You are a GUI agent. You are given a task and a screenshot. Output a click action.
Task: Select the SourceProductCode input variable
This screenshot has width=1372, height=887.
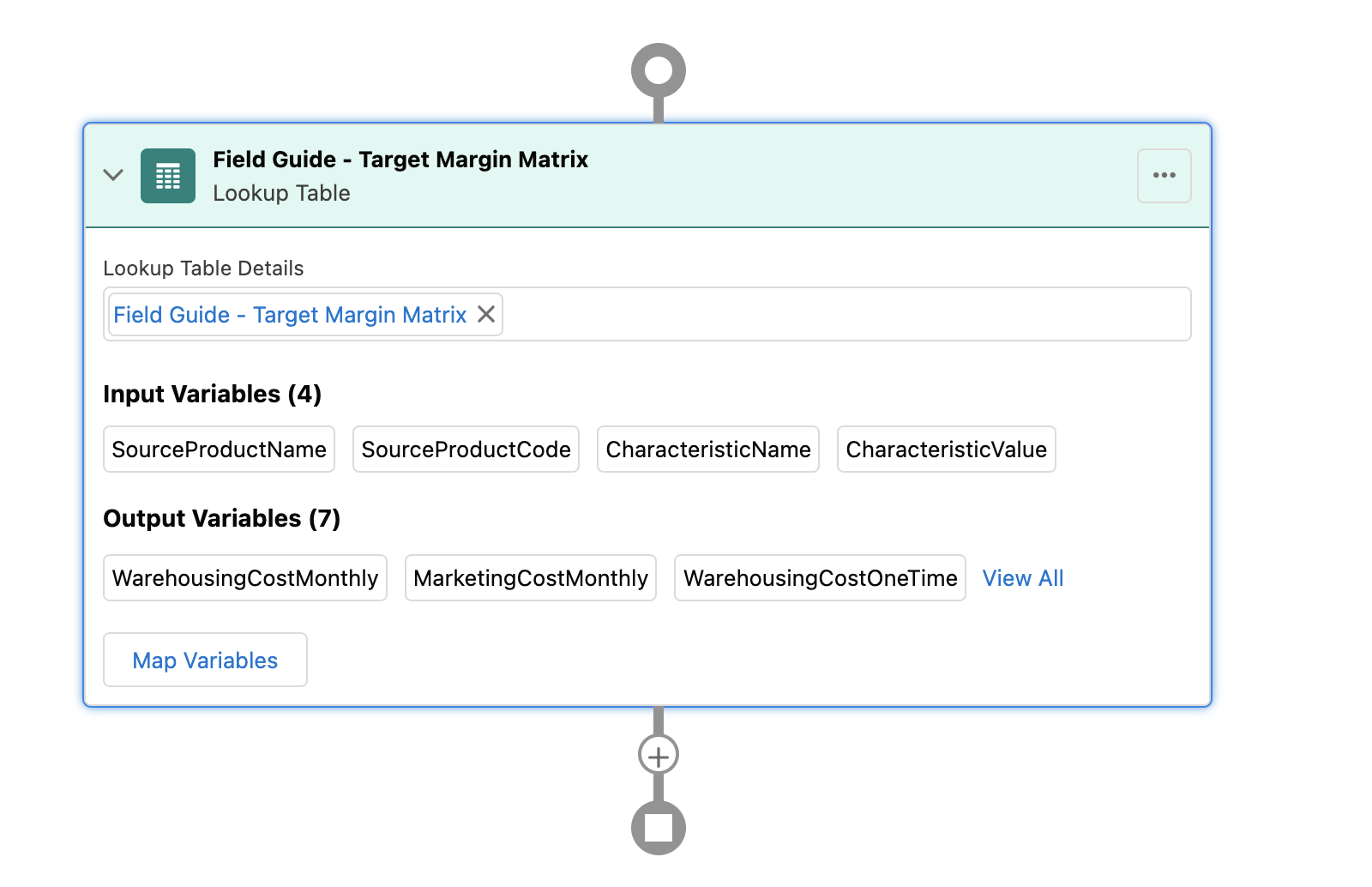466,450
